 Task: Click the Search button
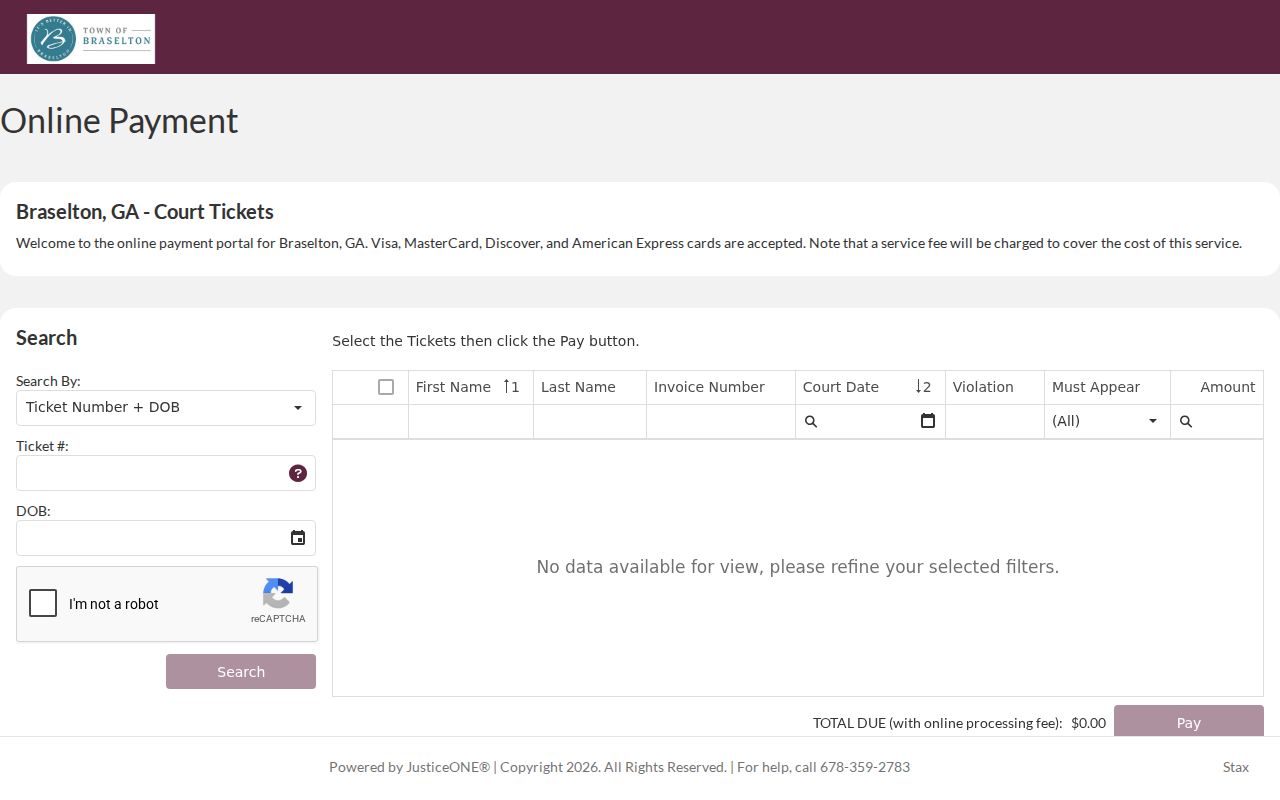click(x=241, y=672)
